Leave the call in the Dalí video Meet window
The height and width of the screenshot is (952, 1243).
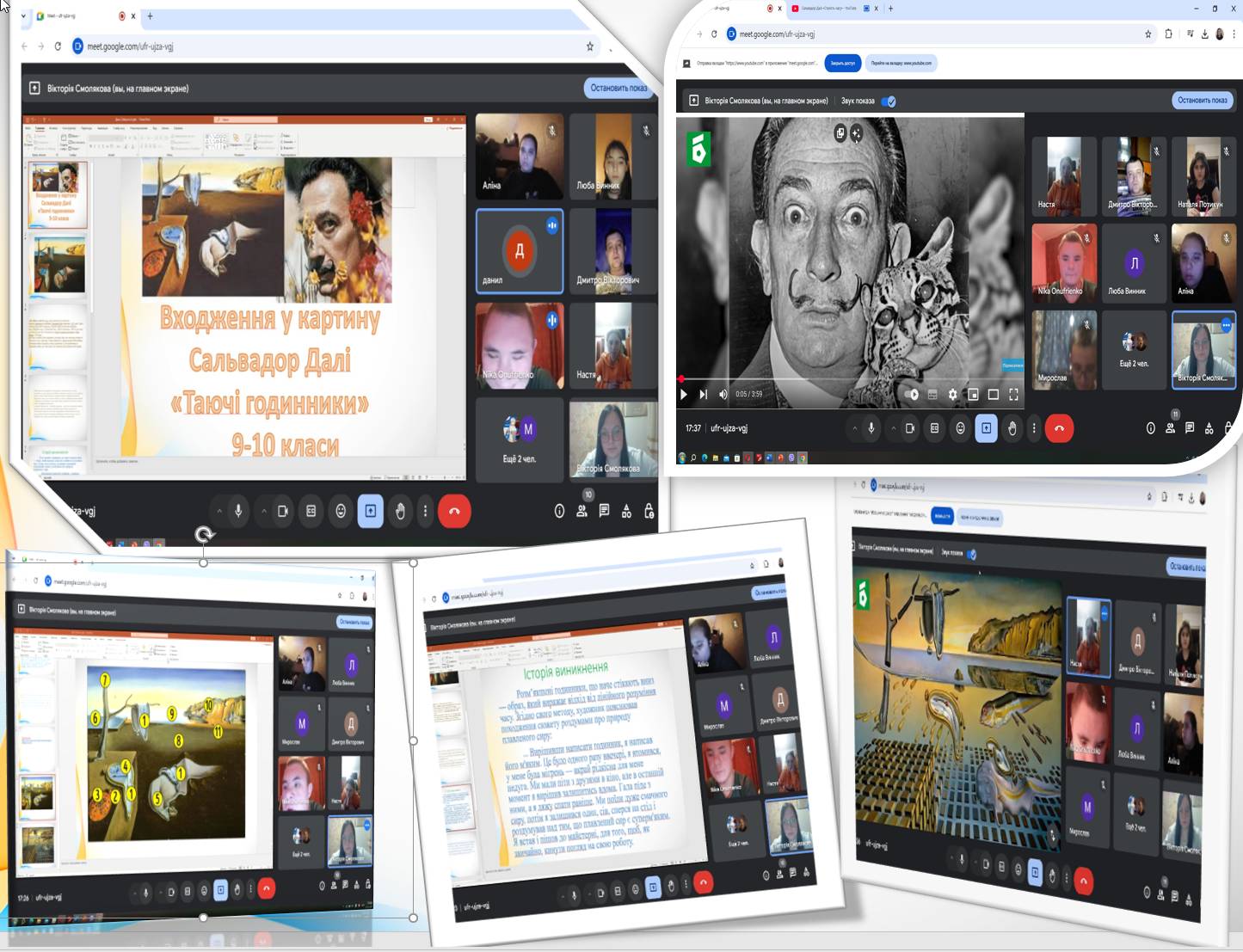point(1059,428)
